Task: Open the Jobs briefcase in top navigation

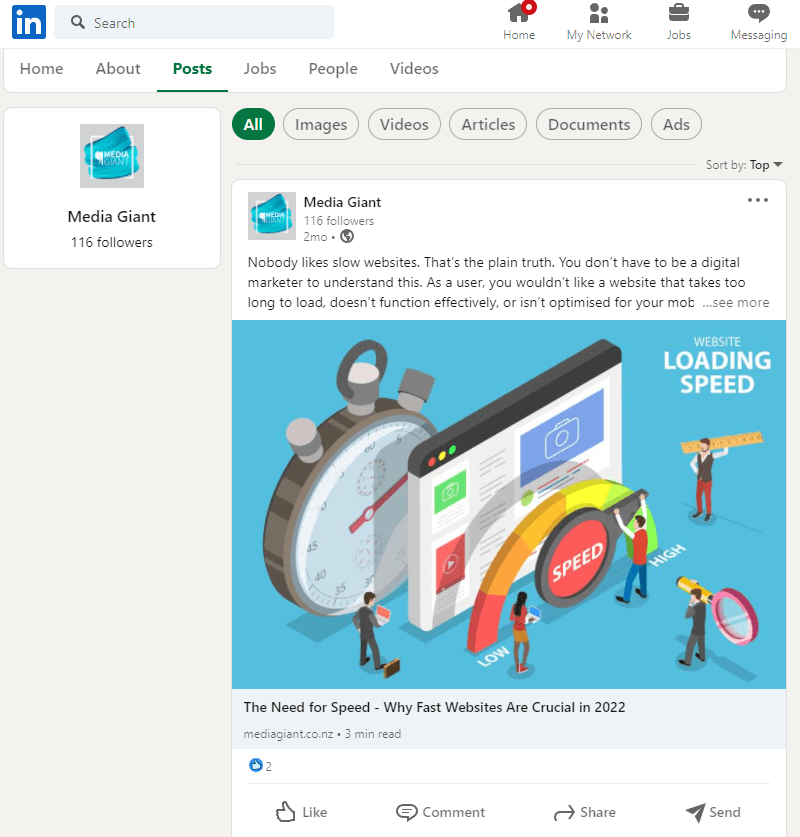Action: [x=679, y=21]
